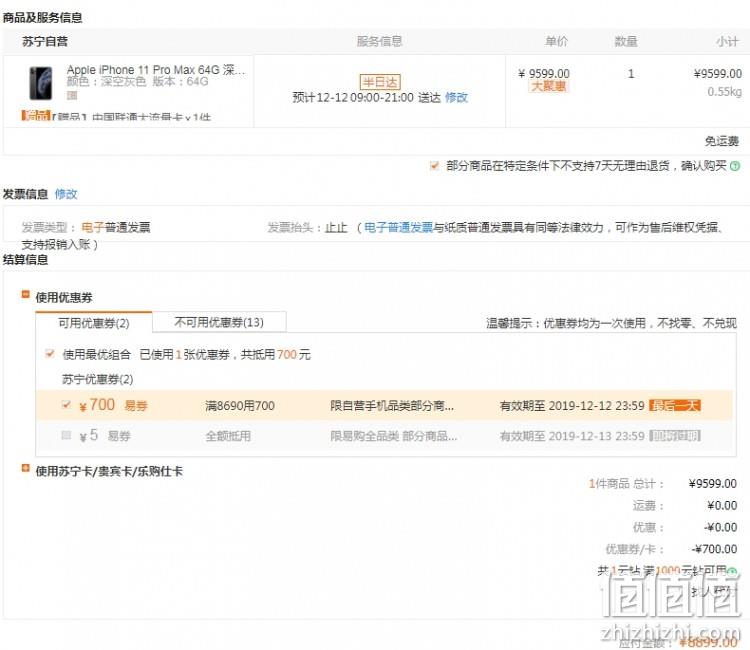Click the 运费 ¥0.00 amount

(722, 506)
